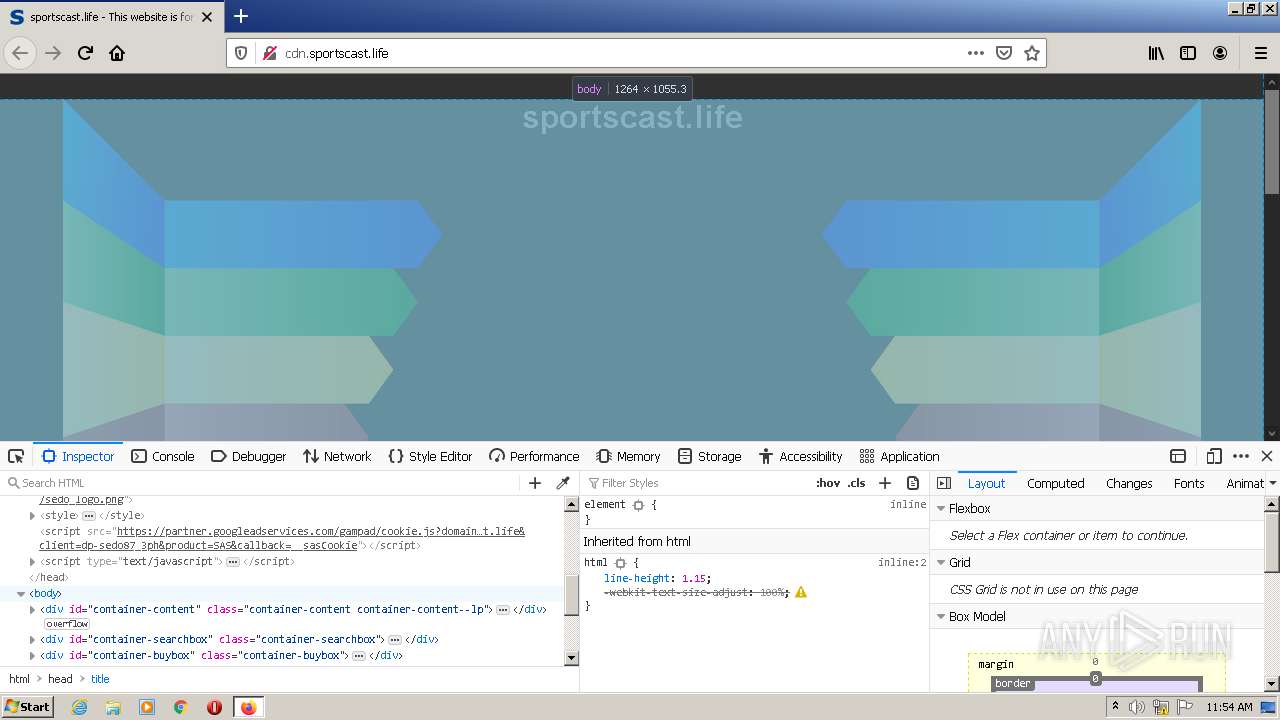The width and height of the screenshot is (1280, 720).
Task: Open the sidebar tabs overflow dropdown
Action: (1272, 483)
